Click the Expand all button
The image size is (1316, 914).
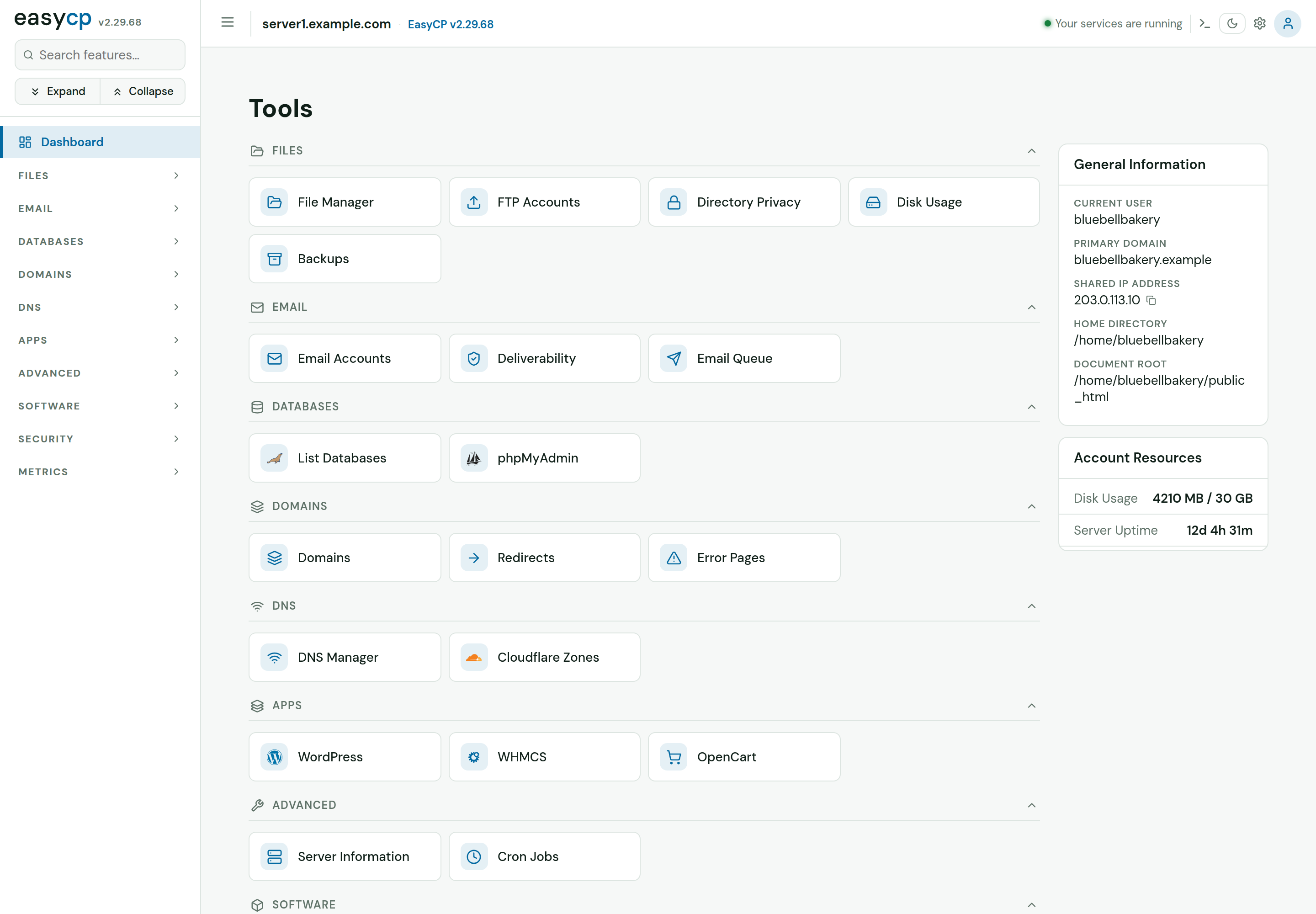[58, 91]
